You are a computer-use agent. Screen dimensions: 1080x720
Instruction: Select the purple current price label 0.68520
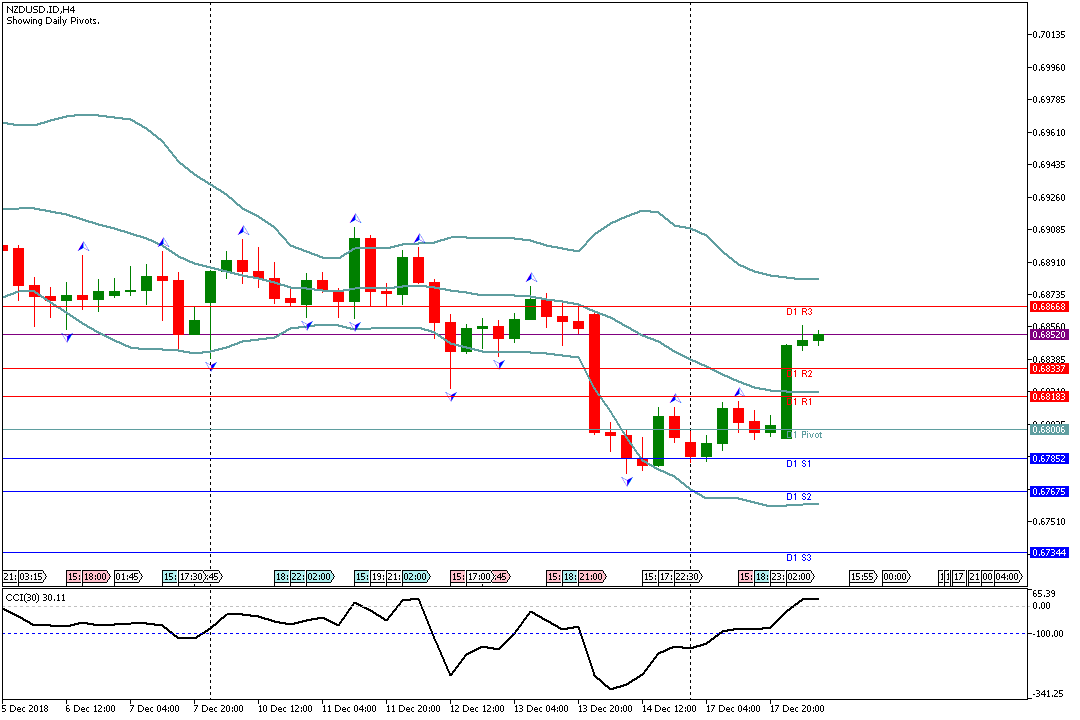1048,335
